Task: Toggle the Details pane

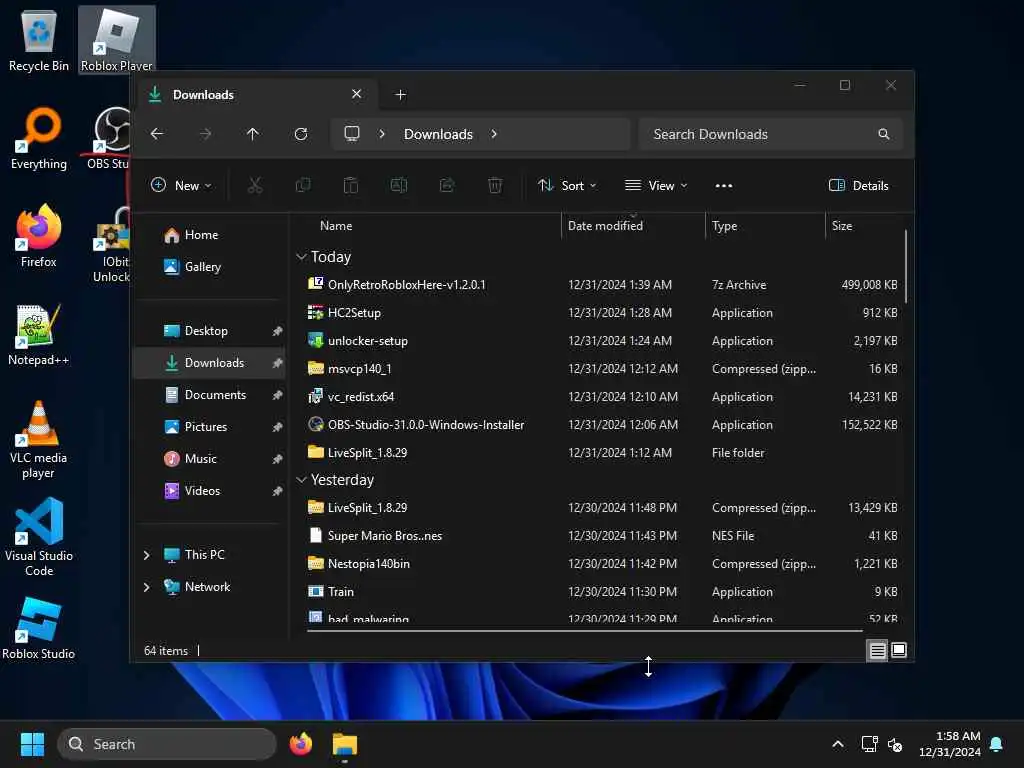Action: pyautogui.click(x=858, y=185)
